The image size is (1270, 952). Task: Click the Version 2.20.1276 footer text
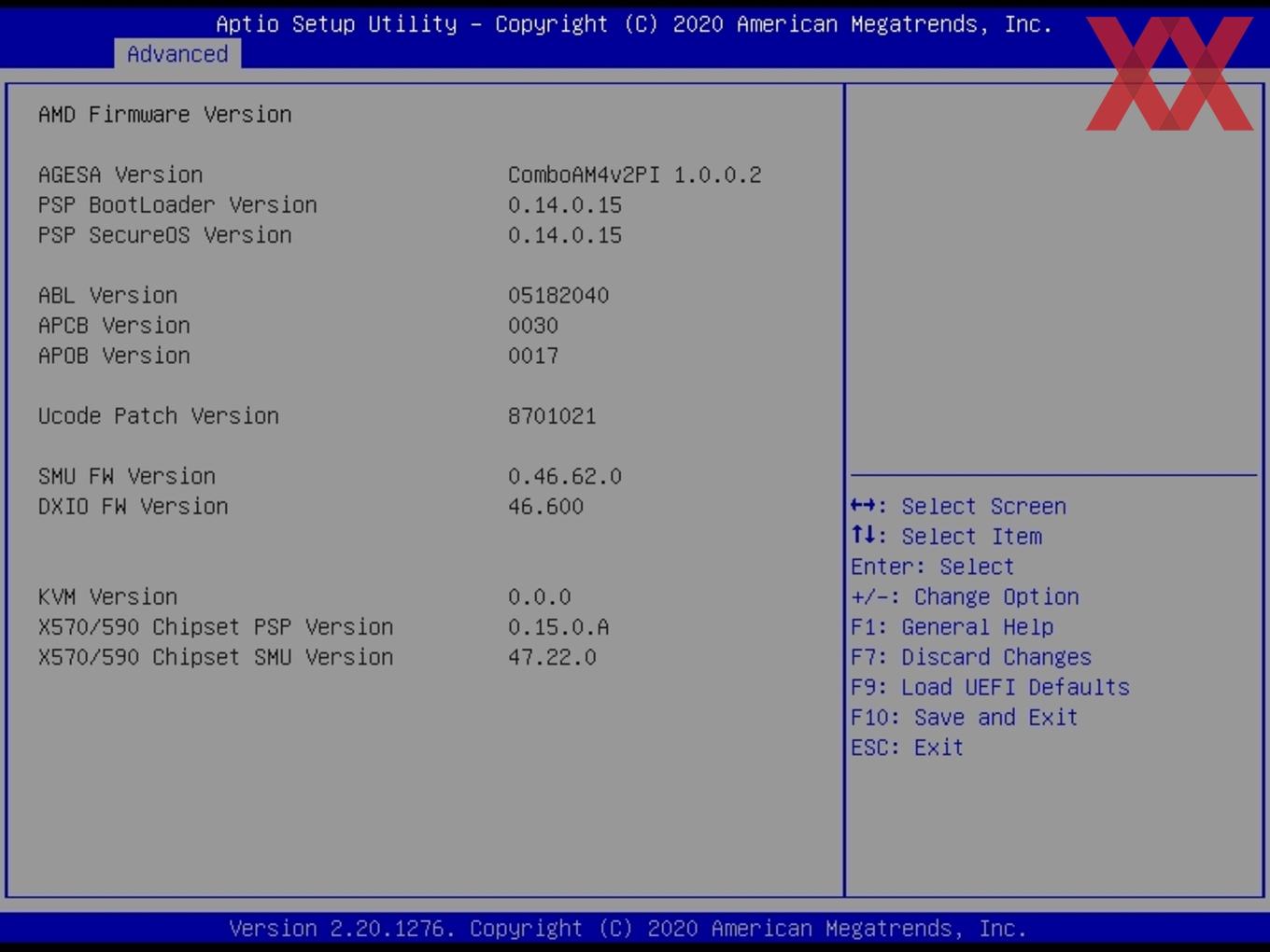click(628, 929)
